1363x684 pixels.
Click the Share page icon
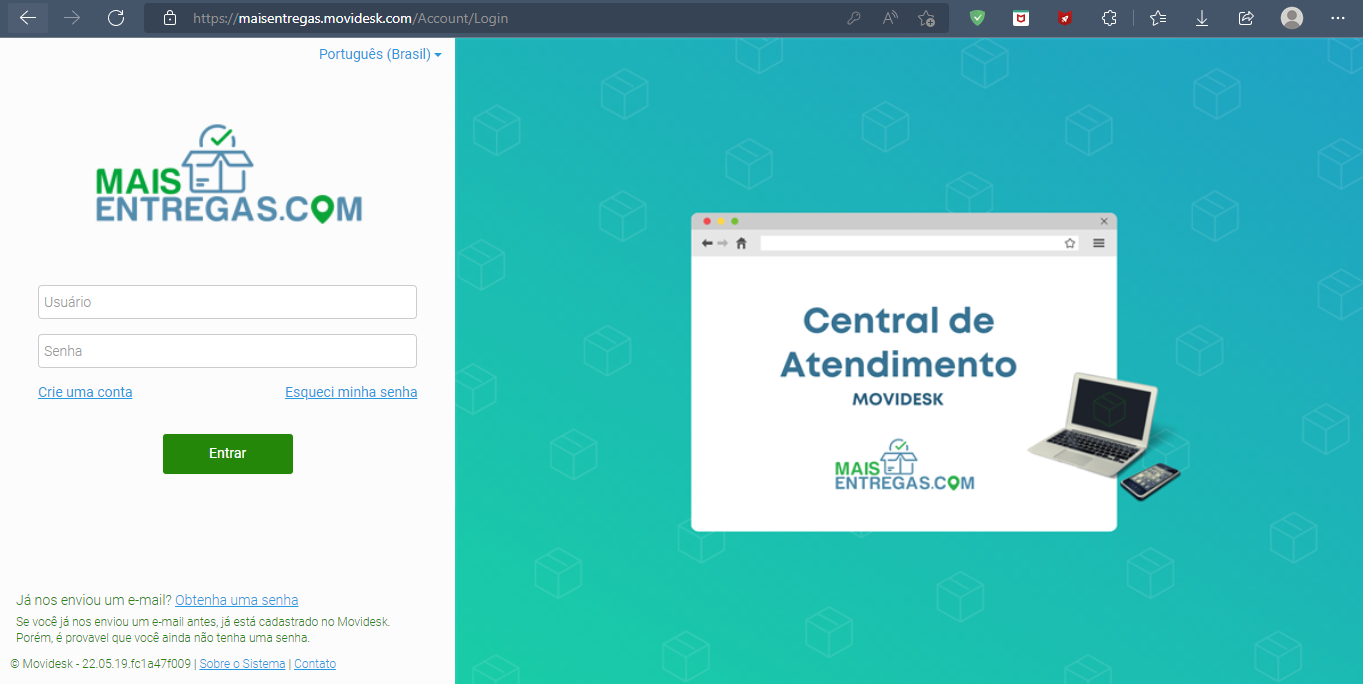(x=1246, y=18)
